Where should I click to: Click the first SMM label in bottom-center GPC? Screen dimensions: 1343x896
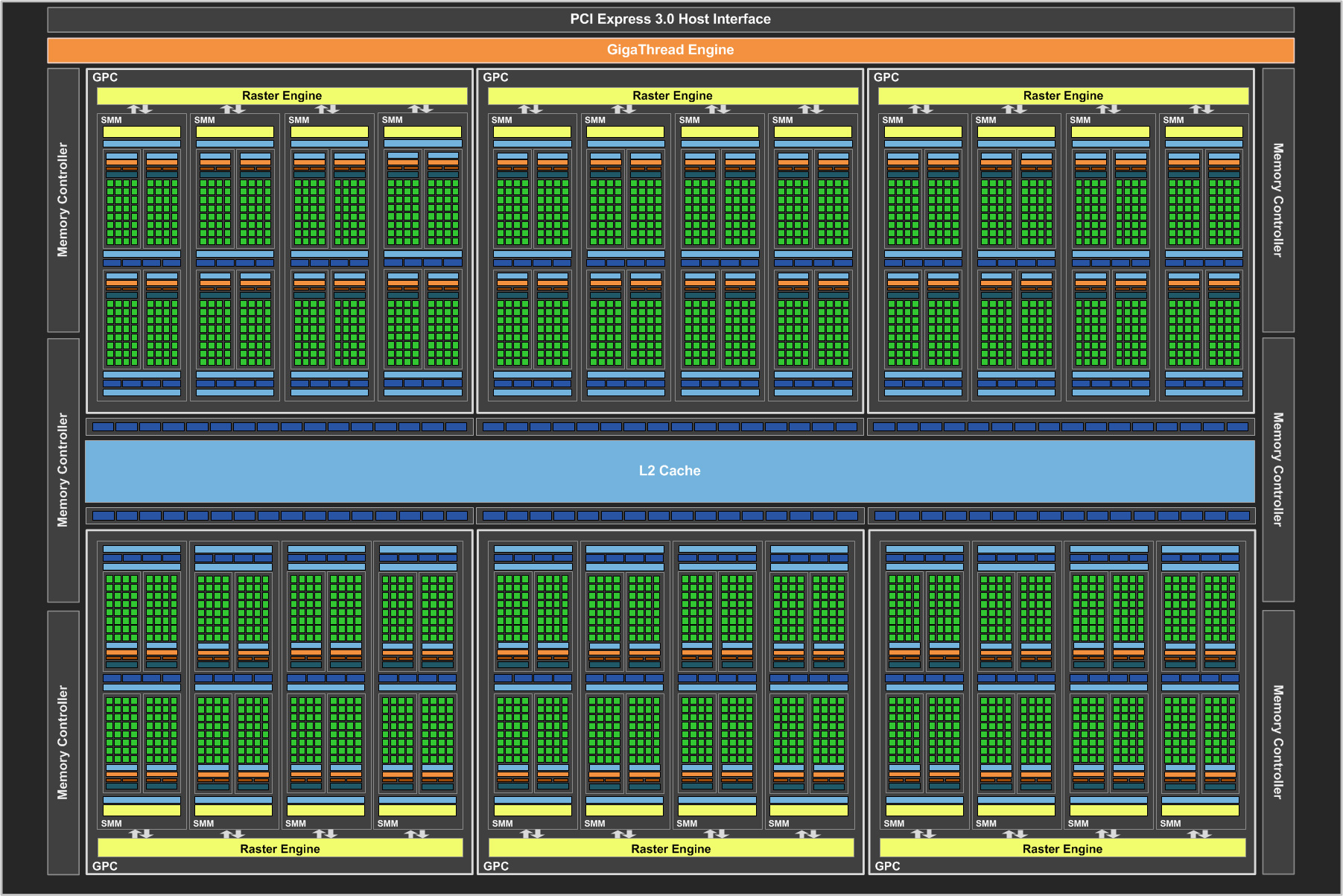click(502, 824)
